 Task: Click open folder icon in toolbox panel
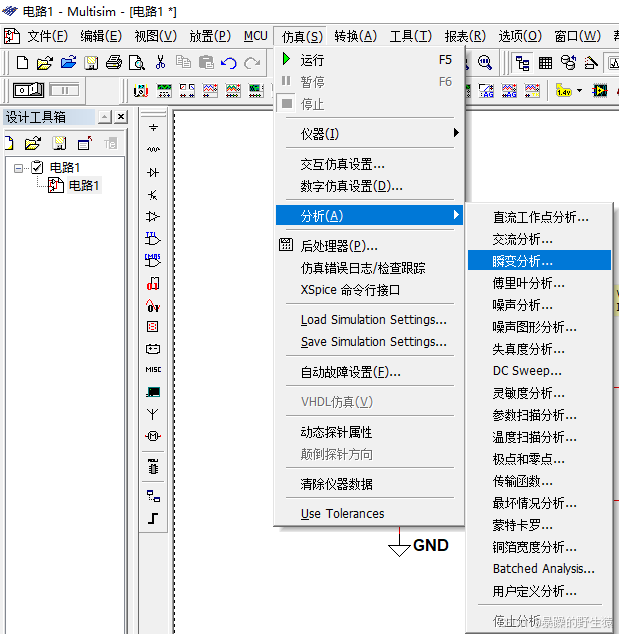[33, 143]
